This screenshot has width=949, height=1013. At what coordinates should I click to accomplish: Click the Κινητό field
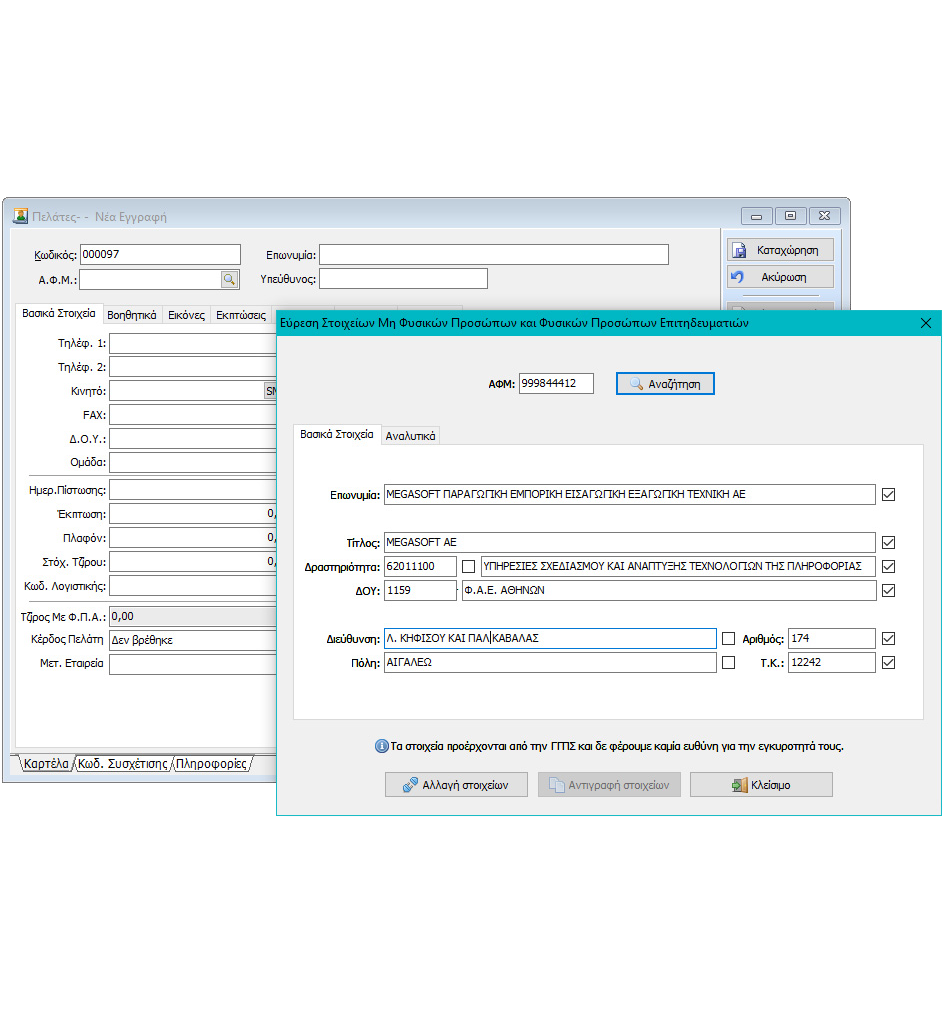(186, 391)
